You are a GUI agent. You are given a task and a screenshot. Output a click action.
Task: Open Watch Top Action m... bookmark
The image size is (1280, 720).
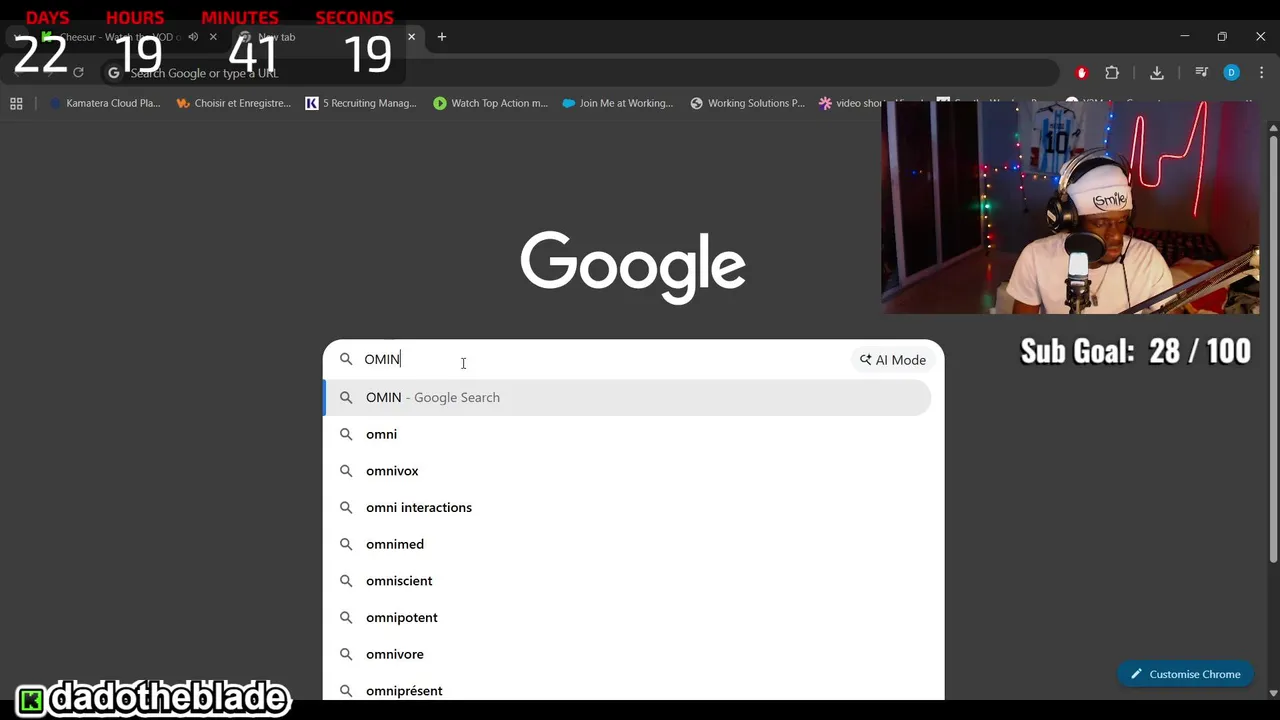pyautogui.click(x=491, y=103)
